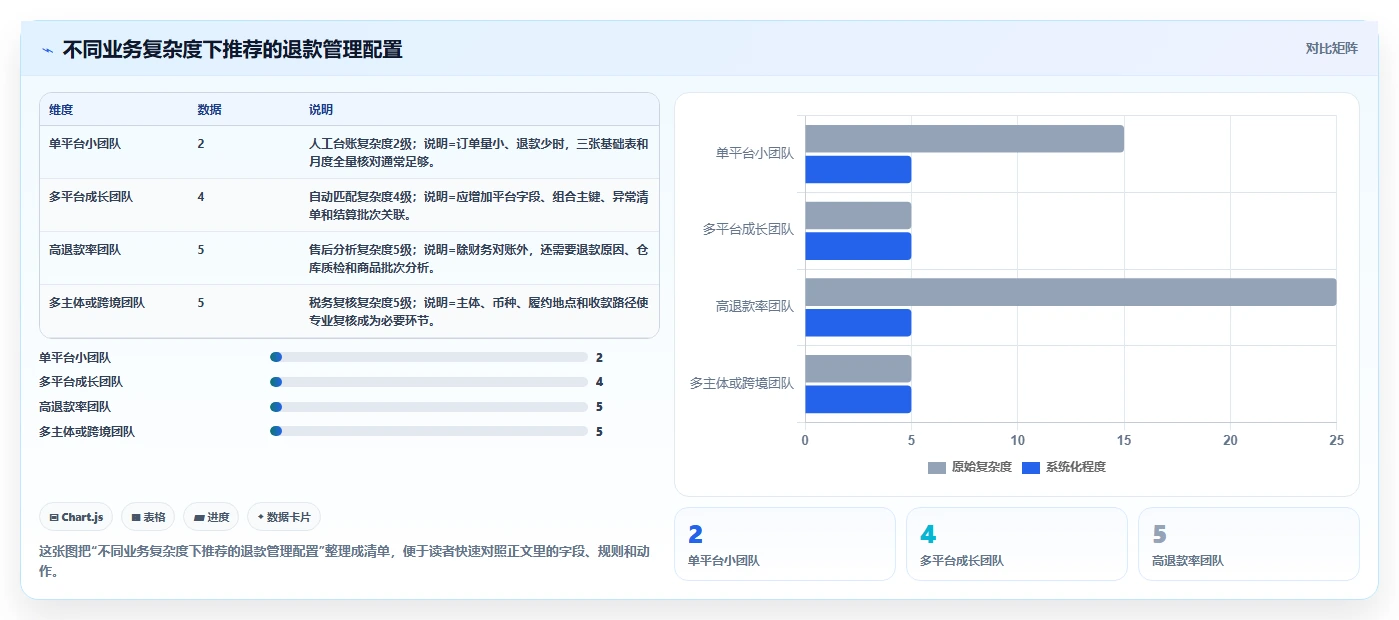Click gray bar for 单平台小团队 in chart

[x=964, y=139]
